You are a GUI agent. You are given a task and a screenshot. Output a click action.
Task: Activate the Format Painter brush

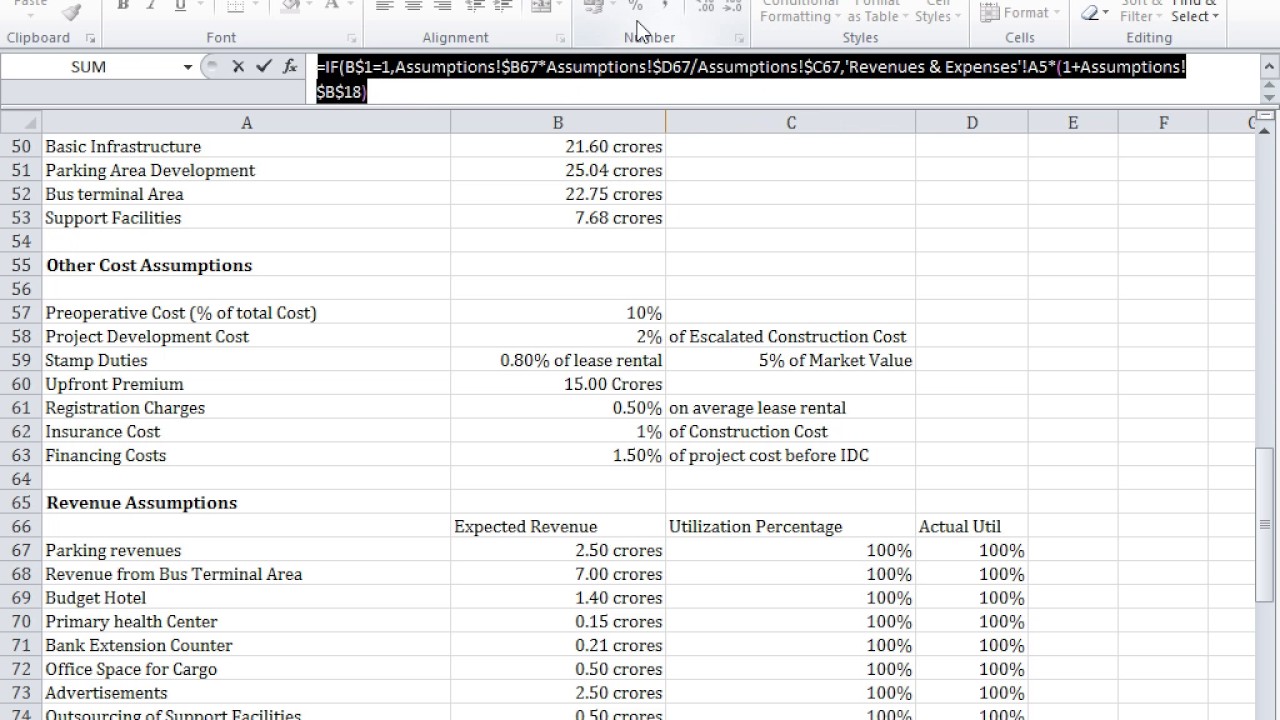71,11
